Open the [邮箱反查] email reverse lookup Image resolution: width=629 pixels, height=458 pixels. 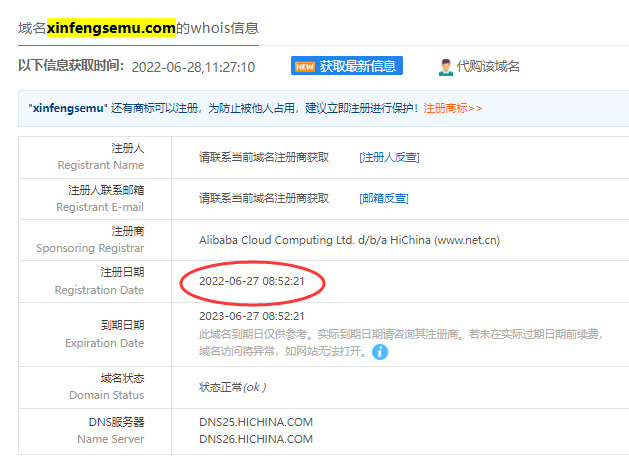tap(384, 198)
